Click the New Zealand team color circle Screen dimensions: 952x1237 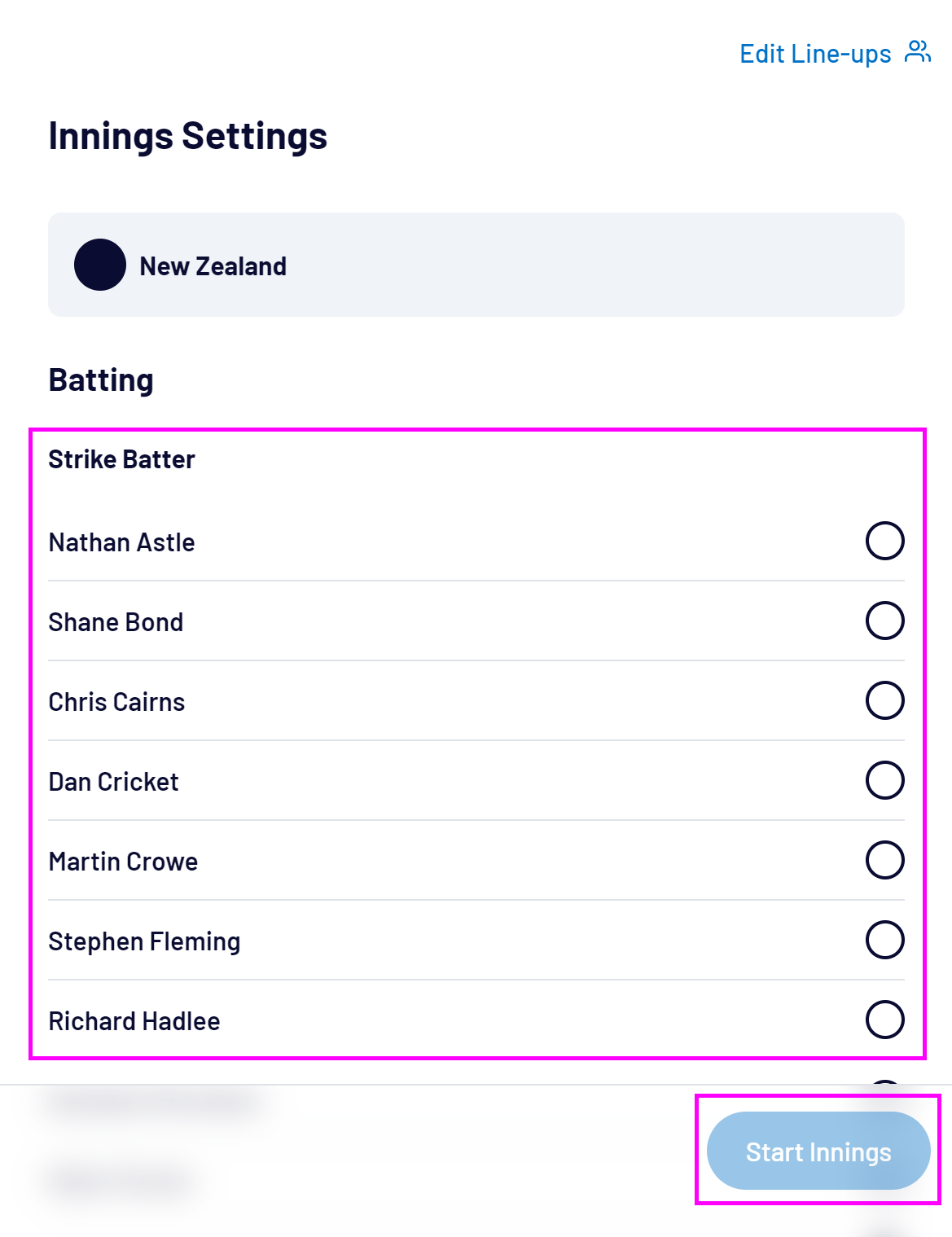[100, 265]
